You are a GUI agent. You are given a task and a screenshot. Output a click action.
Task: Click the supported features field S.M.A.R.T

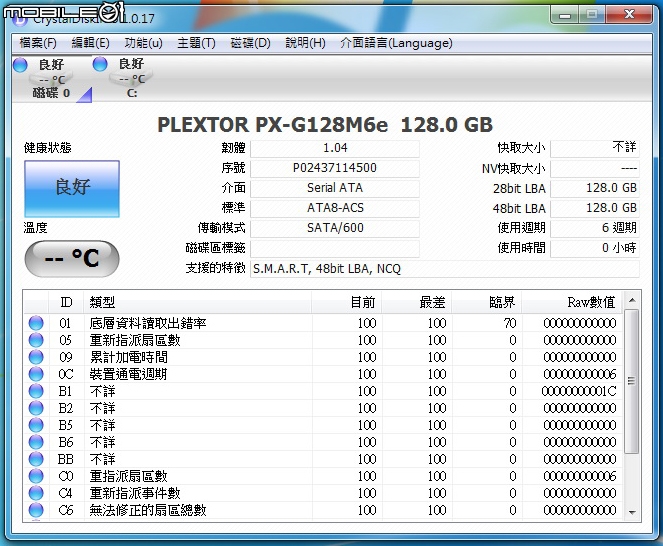445,269
